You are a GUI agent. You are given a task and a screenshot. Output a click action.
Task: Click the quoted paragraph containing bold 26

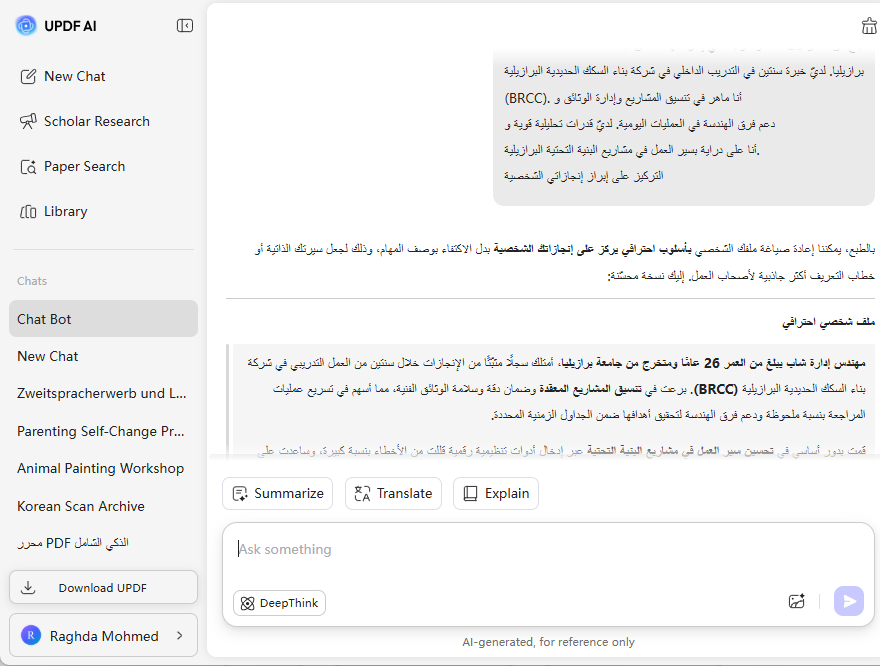[557, 388]
